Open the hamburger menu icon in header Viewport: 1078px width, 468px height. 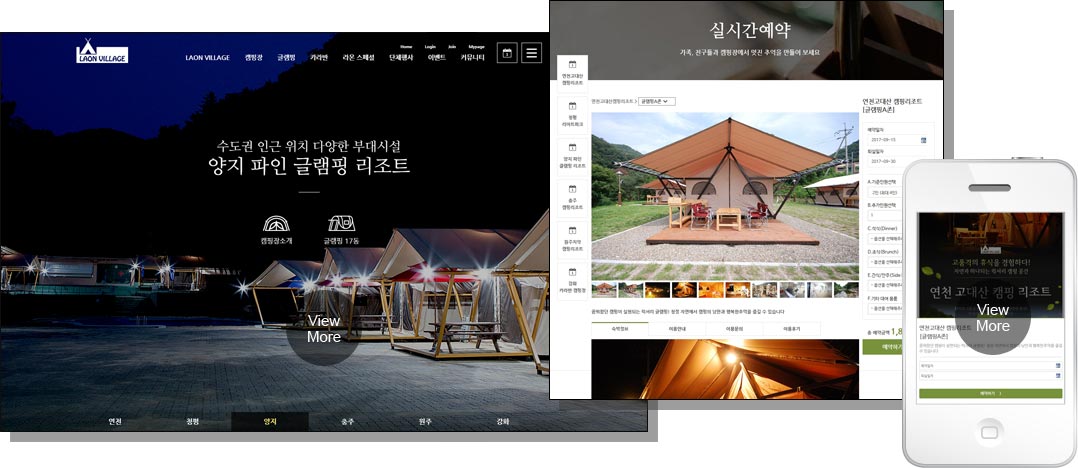click(x=531, y=53)
